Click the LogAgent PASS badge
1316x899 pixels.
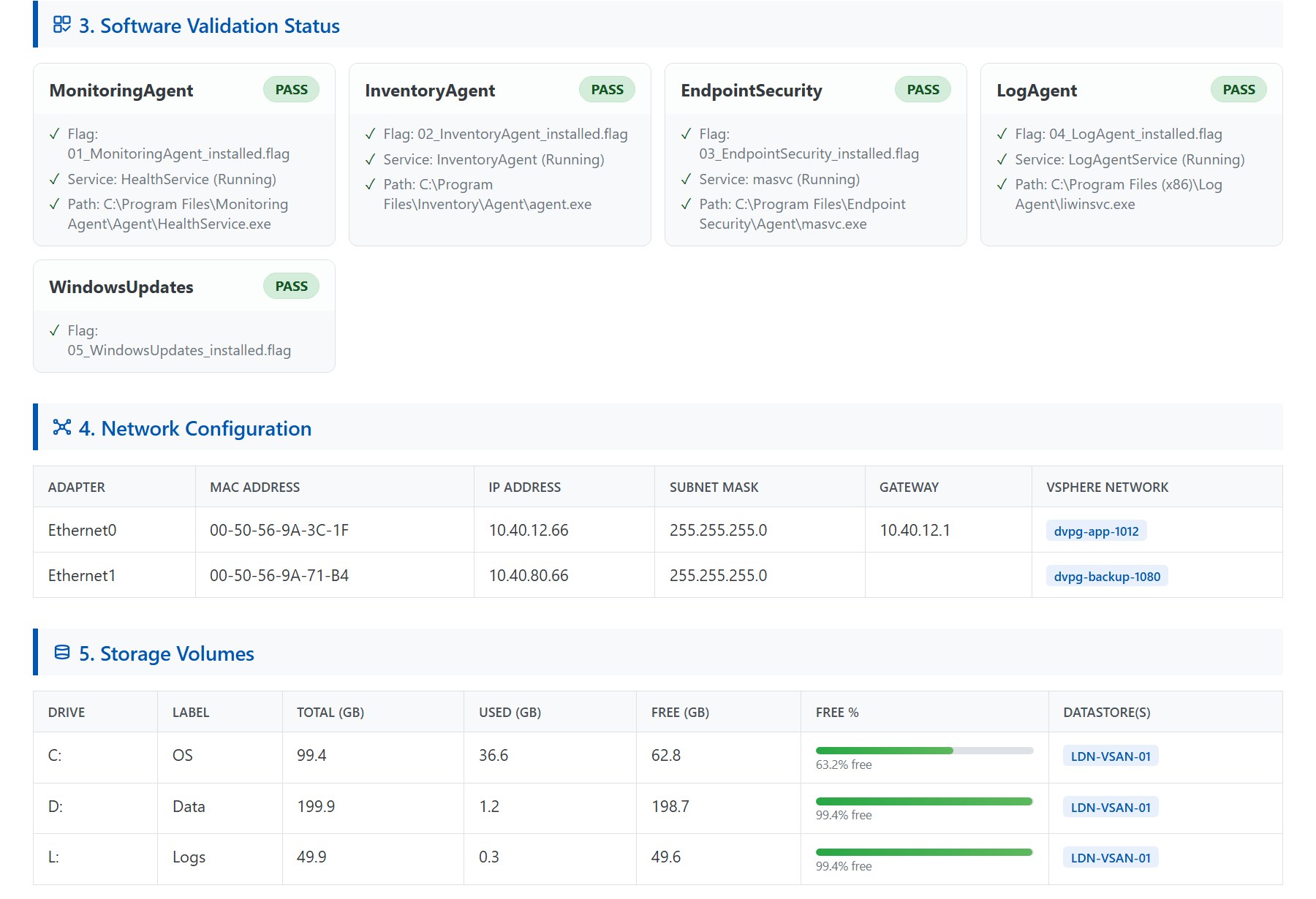coord(1239,89)
